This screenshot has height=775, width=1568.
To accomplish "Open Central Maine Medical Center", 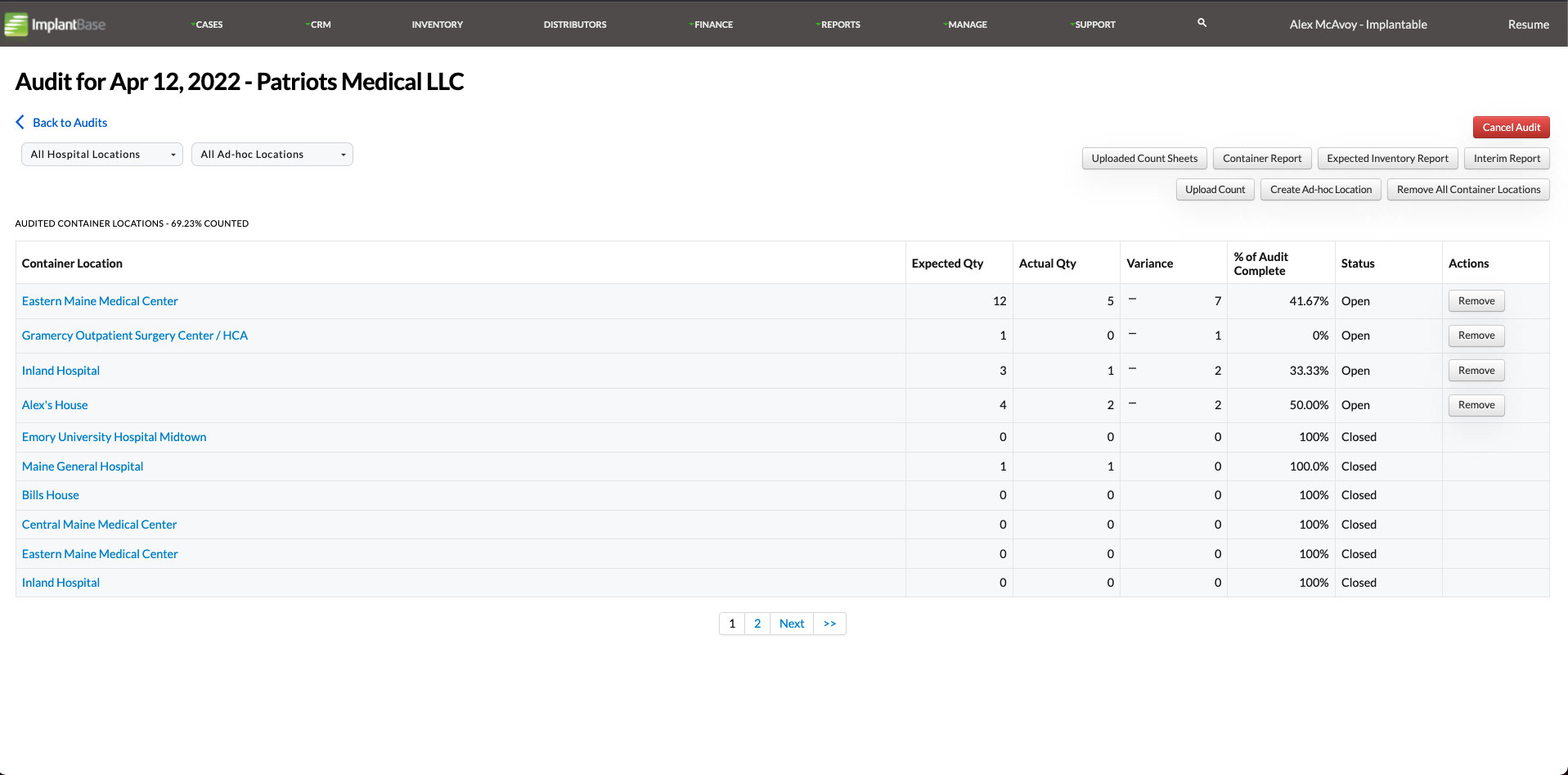I will pos(100,525).
